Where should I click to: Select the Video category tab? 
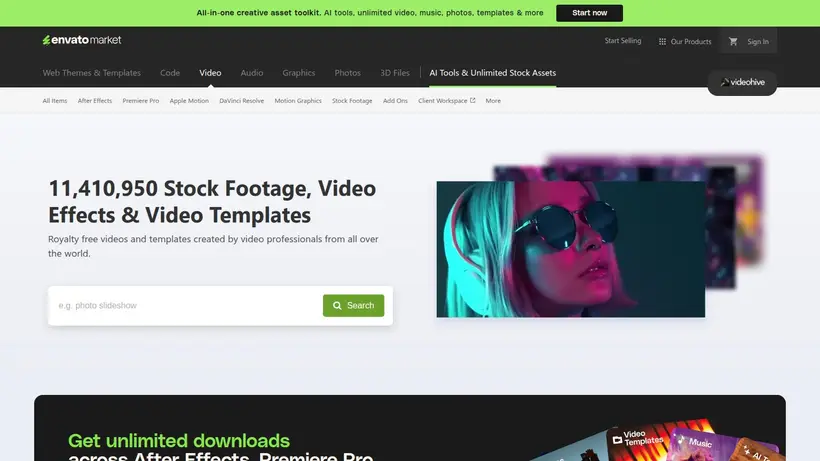pos(210,73)
